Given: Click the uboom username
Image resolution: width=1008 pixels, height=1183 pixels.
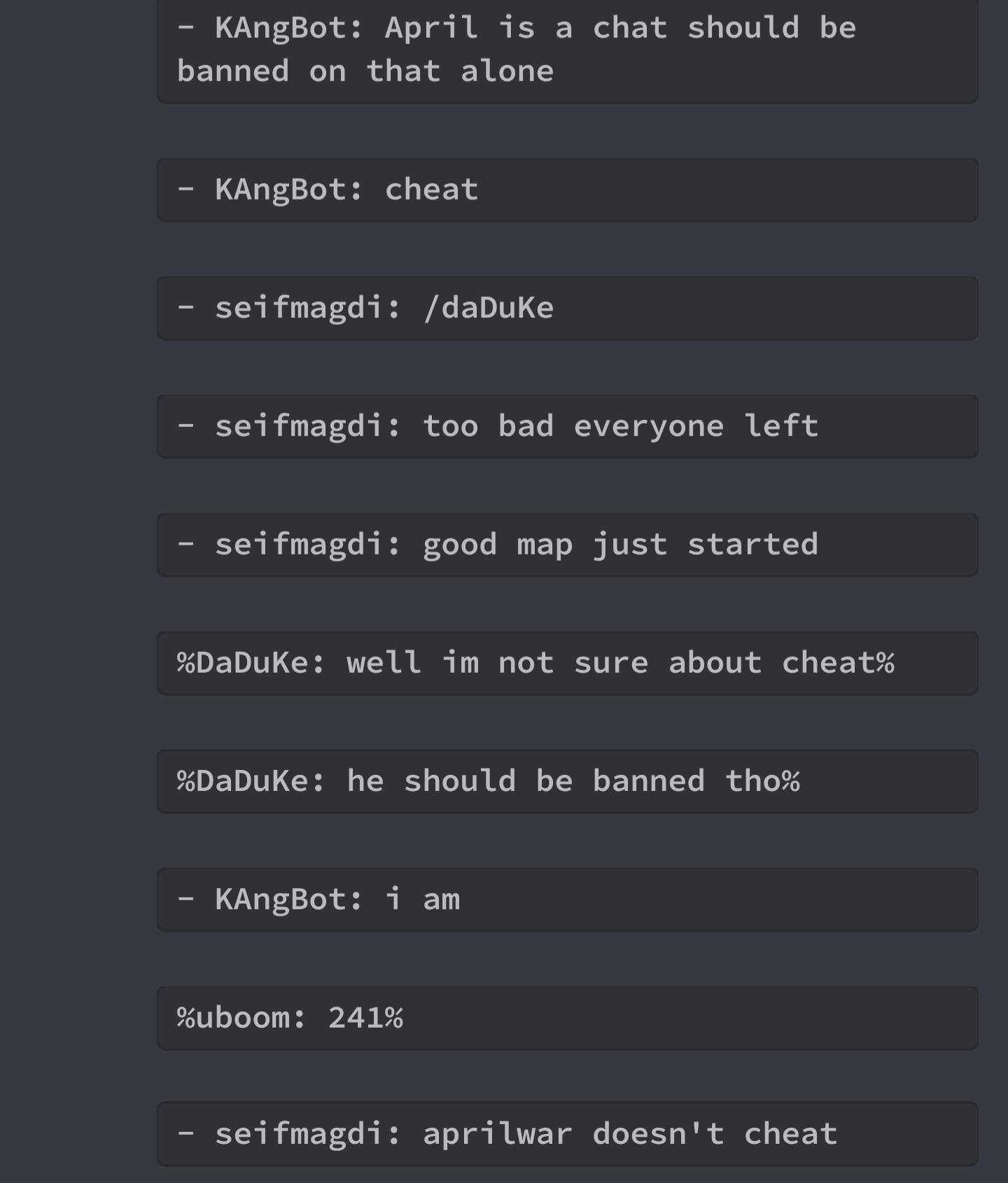Looking at the screenshot, I should tap(242, 1018).
